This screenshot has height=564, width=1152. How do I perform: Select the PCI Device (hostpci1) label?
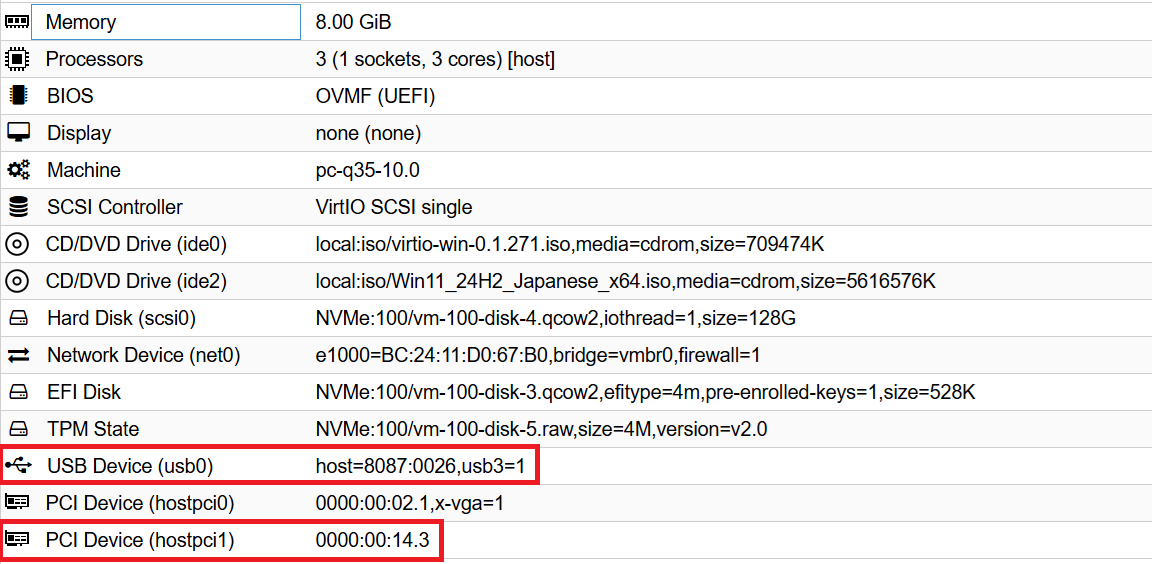(140, 540)
